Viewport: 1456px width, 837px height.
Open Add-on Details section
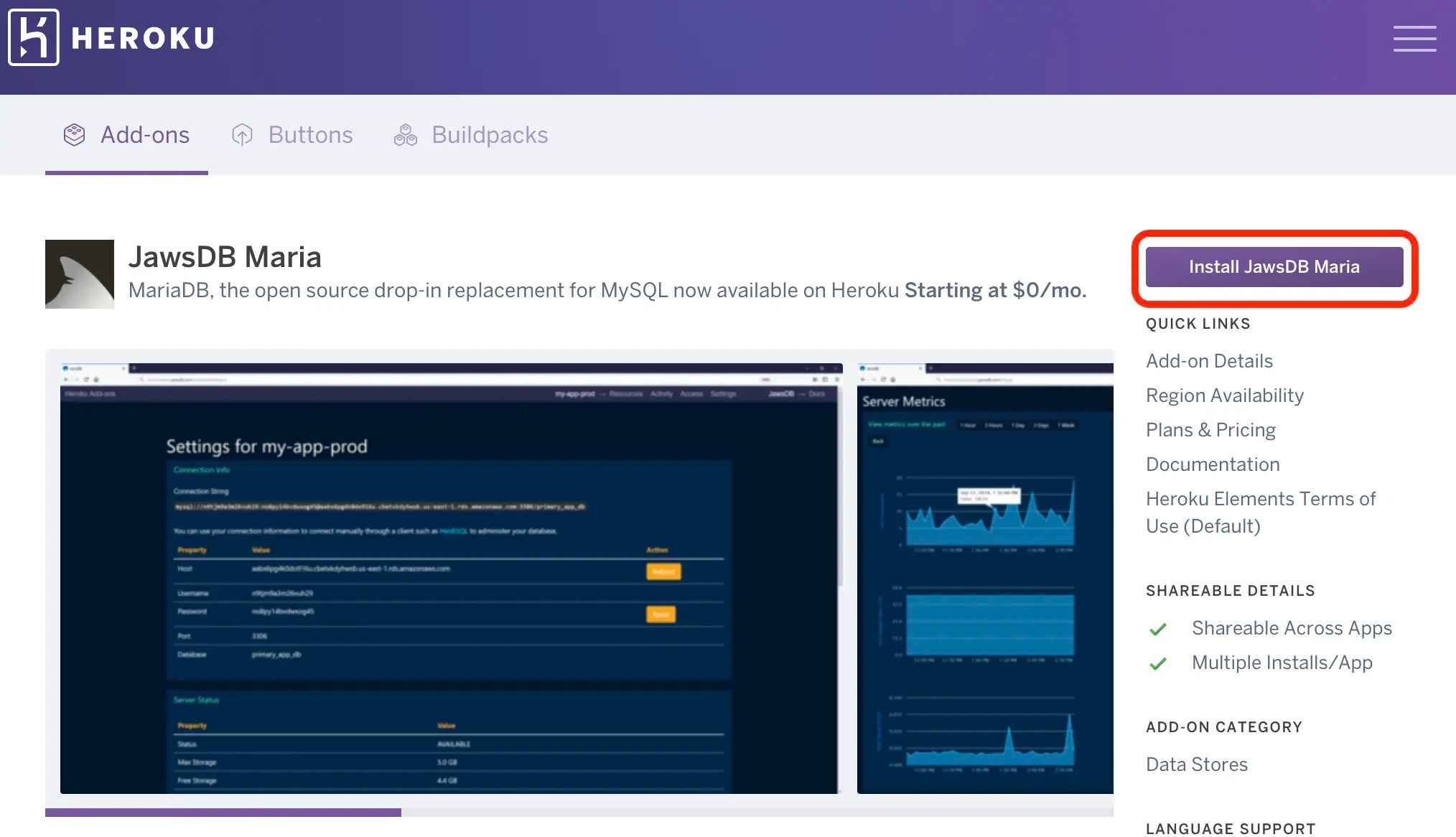1209,360
